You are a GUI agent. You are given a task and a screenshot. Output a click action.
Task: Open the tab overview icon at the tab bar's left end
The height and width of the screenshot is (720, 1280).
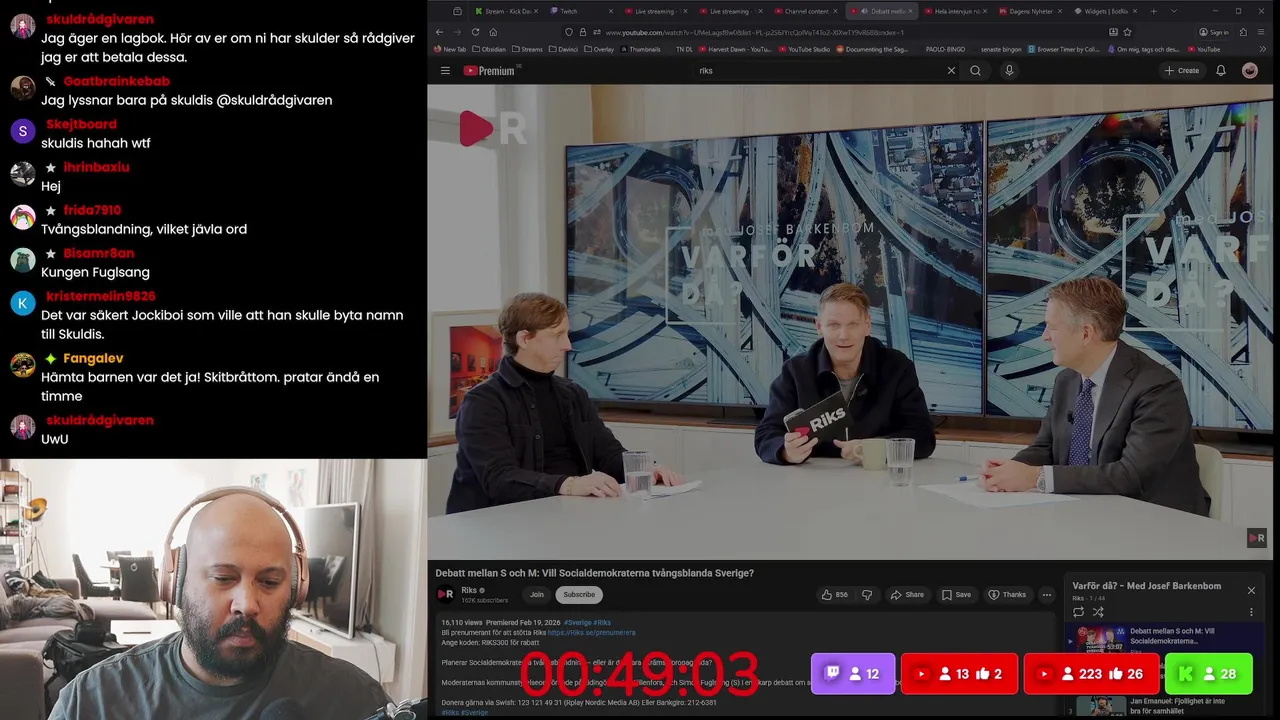point(457,11)
